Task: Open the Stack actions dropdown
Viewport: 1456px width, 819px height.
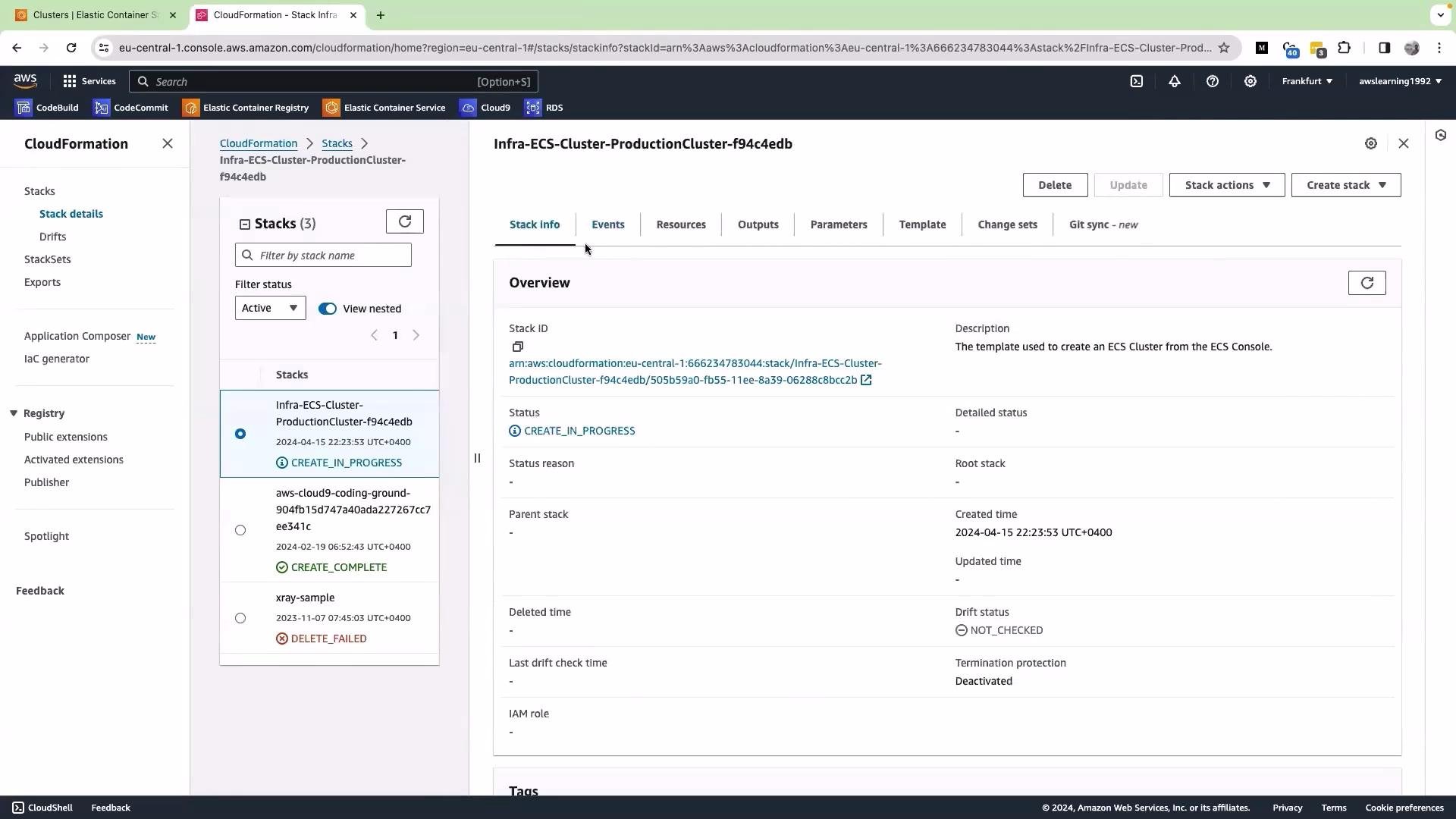Action: (x=1227, y=185)
